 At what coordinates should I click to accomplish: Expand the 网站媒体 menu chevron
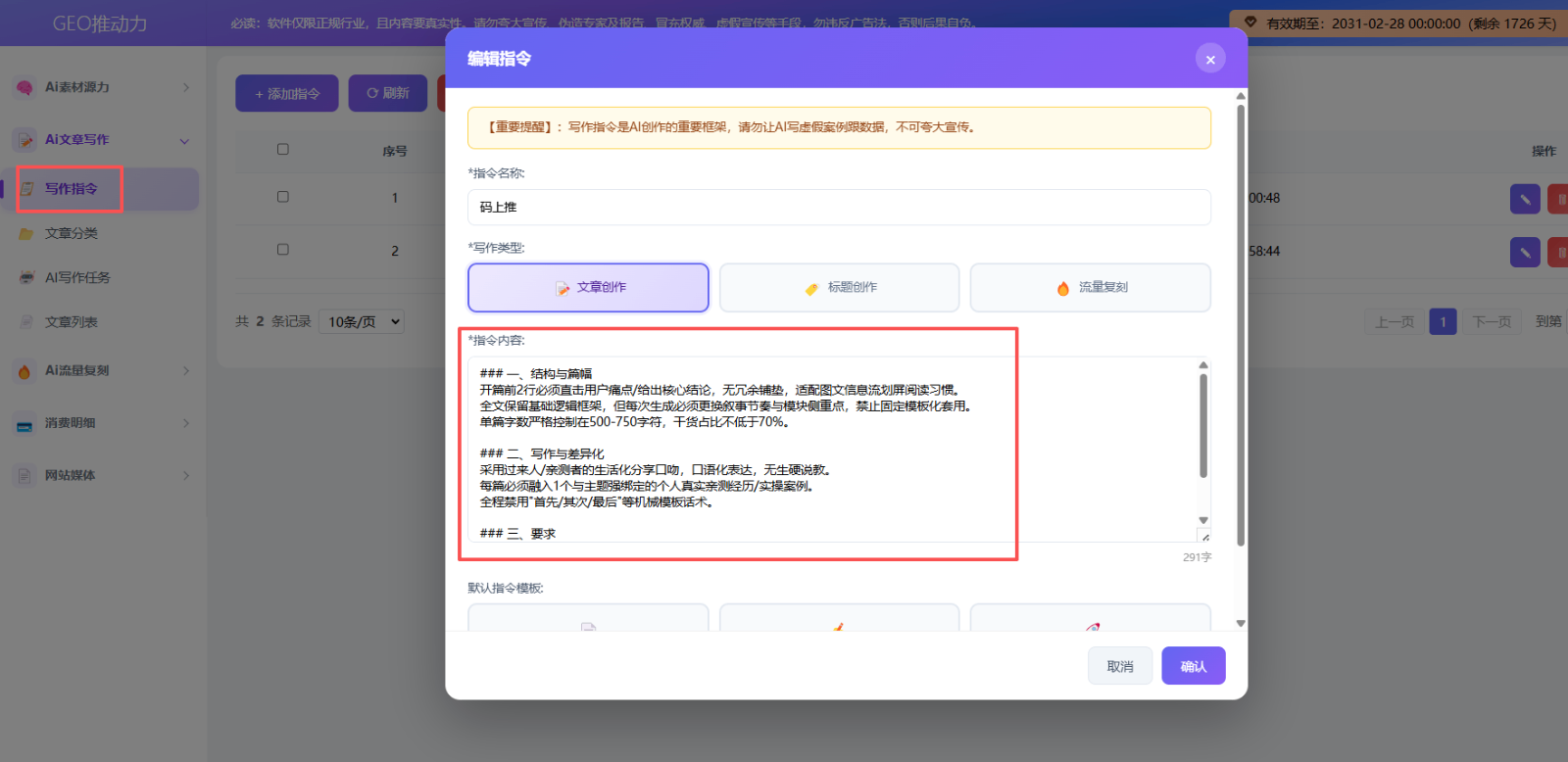(185, 476)
